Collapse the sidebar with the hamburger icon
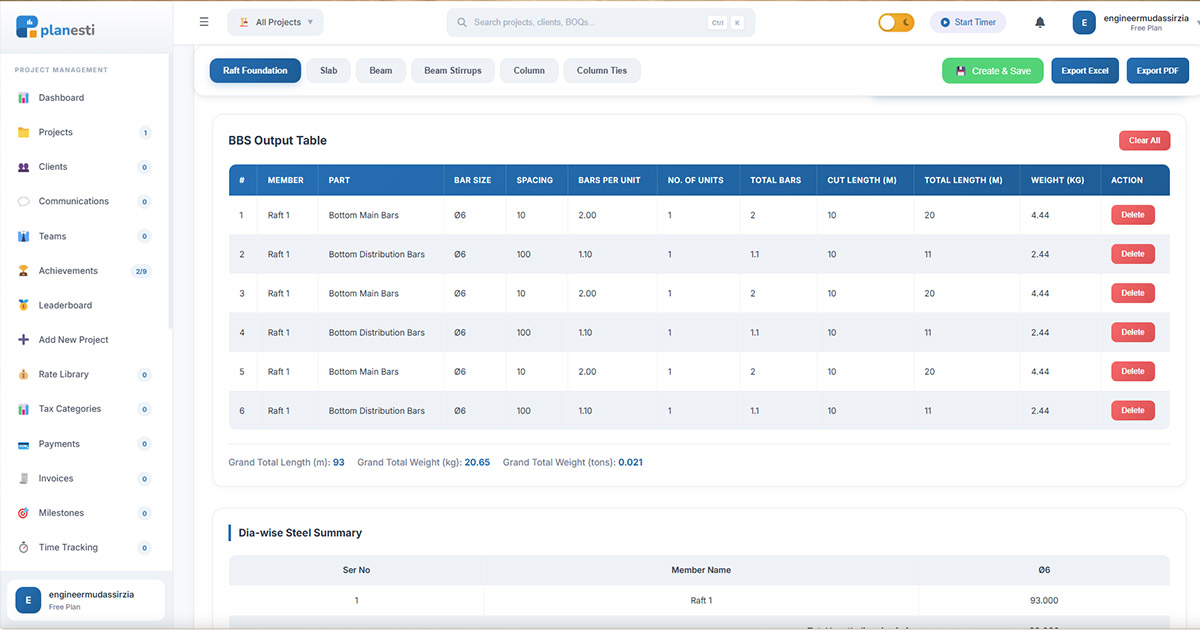The height and width of the screenshot is (630, 1200). [203, 21]
